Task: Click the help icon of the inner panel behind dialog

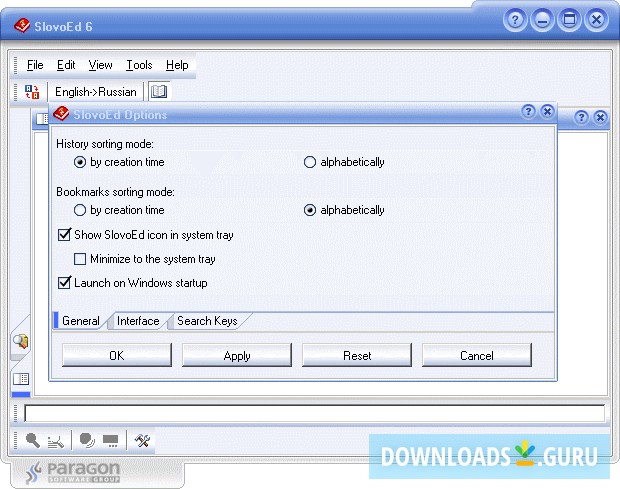Action: pos(581,117)
